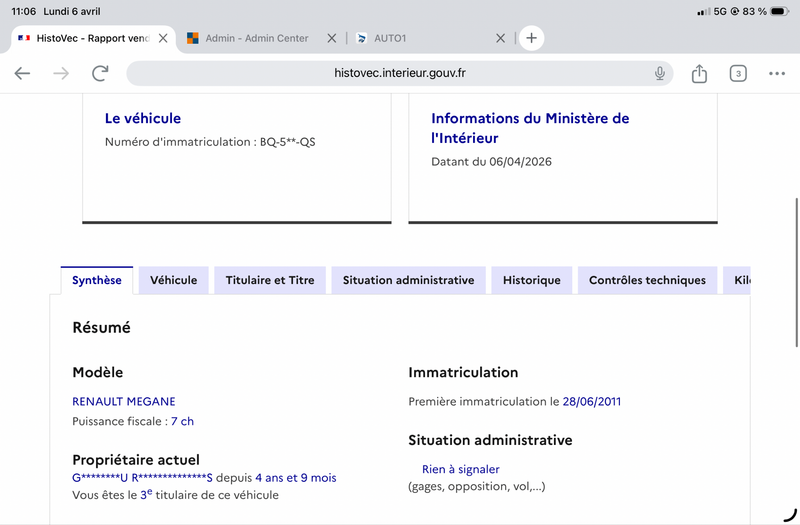This screenshot has width=800, height=525.
Task: Show the open tabs overview
Action: [738, 73]
